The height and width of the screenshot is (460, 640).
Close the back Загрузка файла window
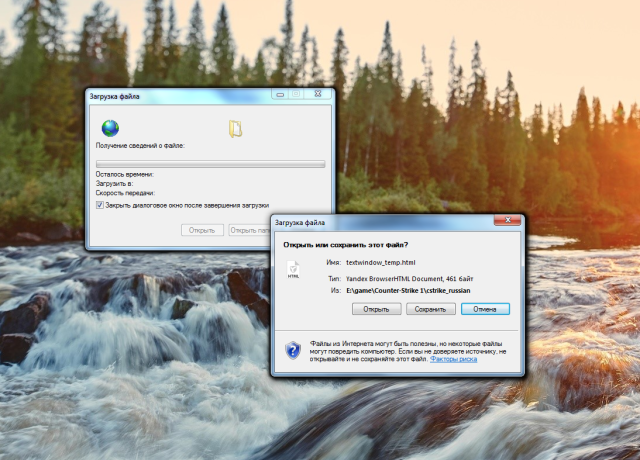point(318,94)
